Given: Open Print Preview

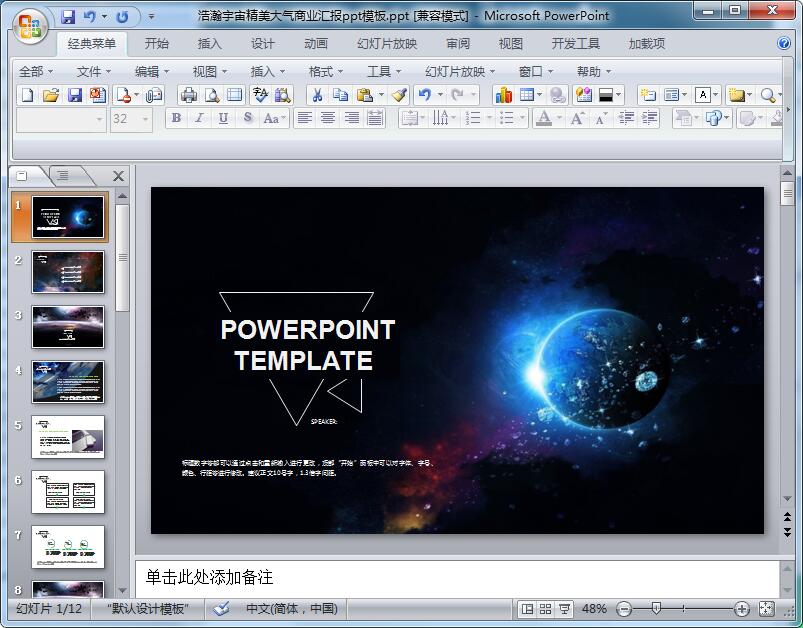Looking at the screenshot, I should pyautogui.click(x=212, y=95).
